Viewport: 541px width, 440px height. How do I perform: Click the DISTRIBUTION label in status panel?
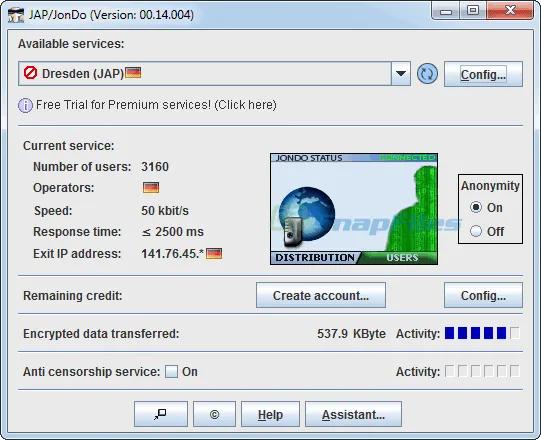(315, 258)
